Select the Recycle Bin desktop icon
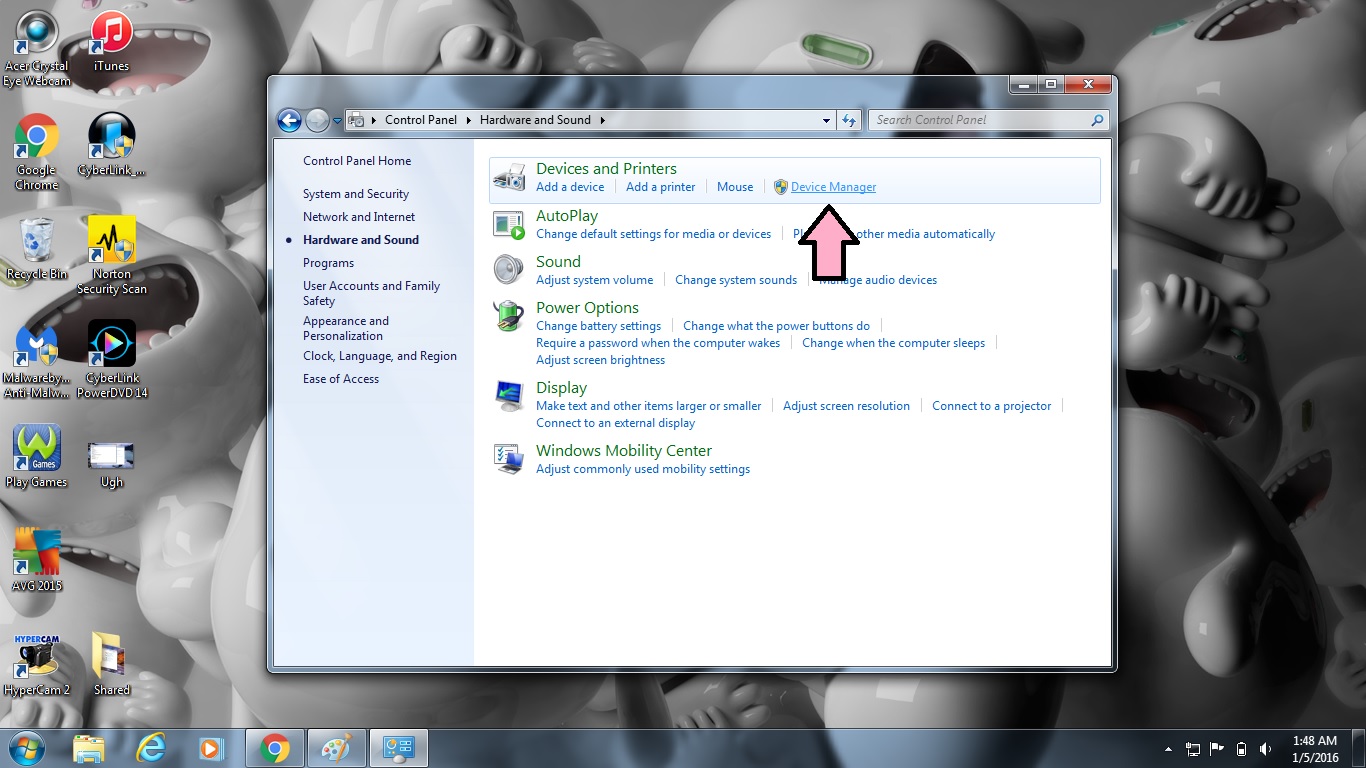The height and width of the screenshot is (768, 1366). pos(37,249)
